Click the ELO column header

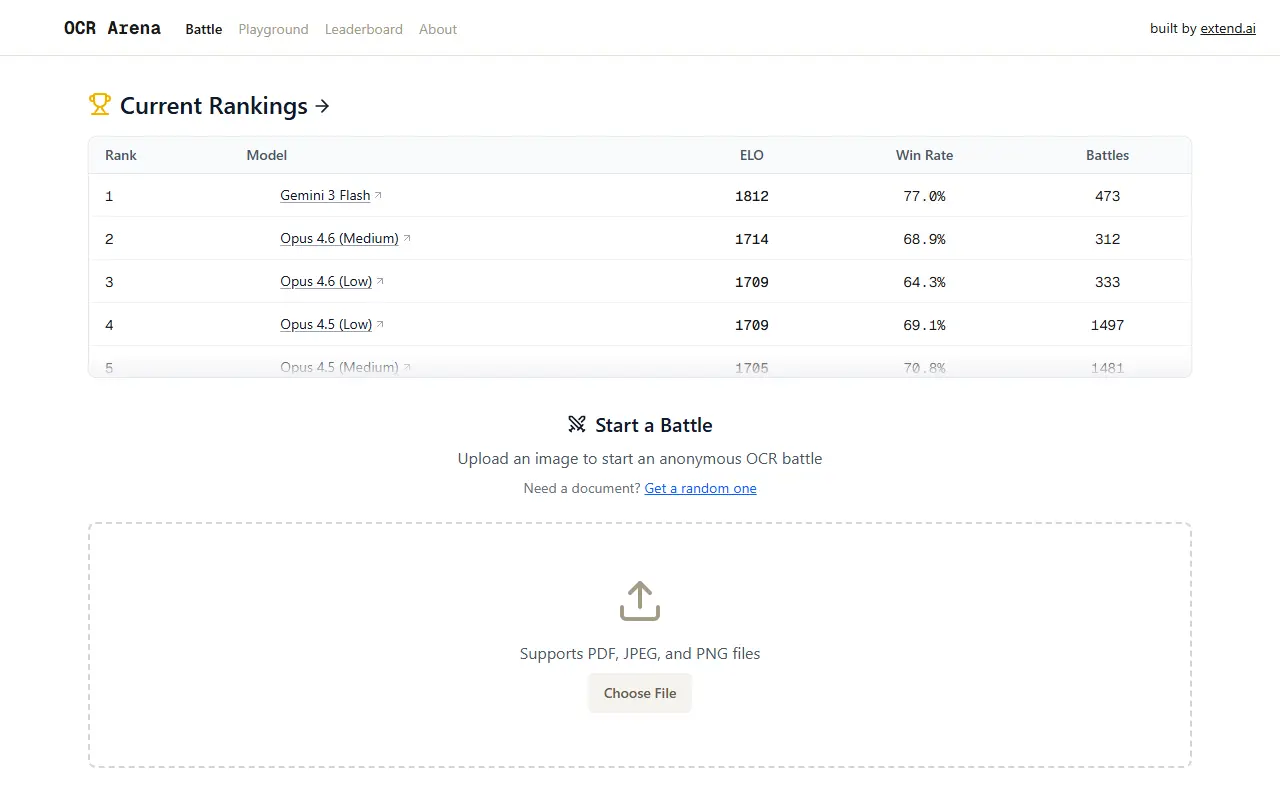(x=752, y=155)
